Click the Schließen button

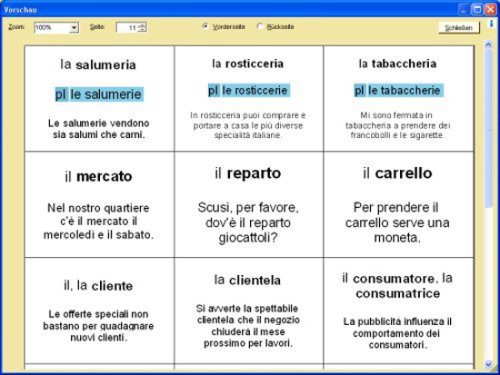pyautogui.click(x=459, y=28)
